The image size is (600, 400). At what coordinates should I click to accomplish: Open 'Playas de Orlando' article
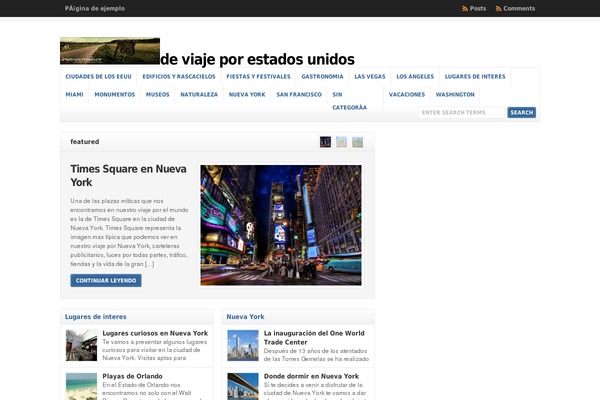pyautogui.click(x=132, y=376)
